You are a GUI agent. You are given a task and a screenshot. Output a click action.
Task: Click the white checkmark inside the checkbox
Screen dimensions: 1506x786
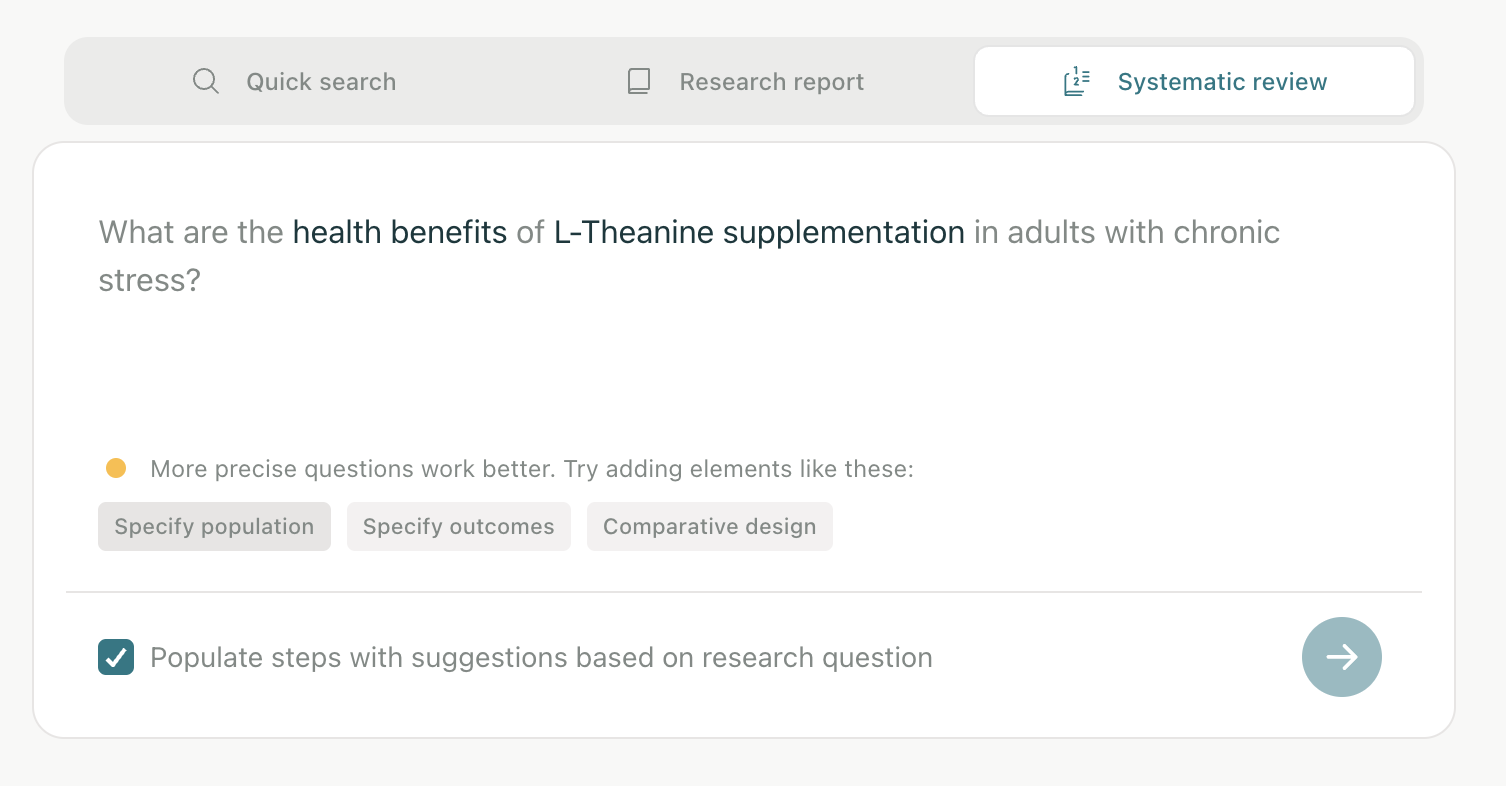pyautogui.click(x=116, y=657)
